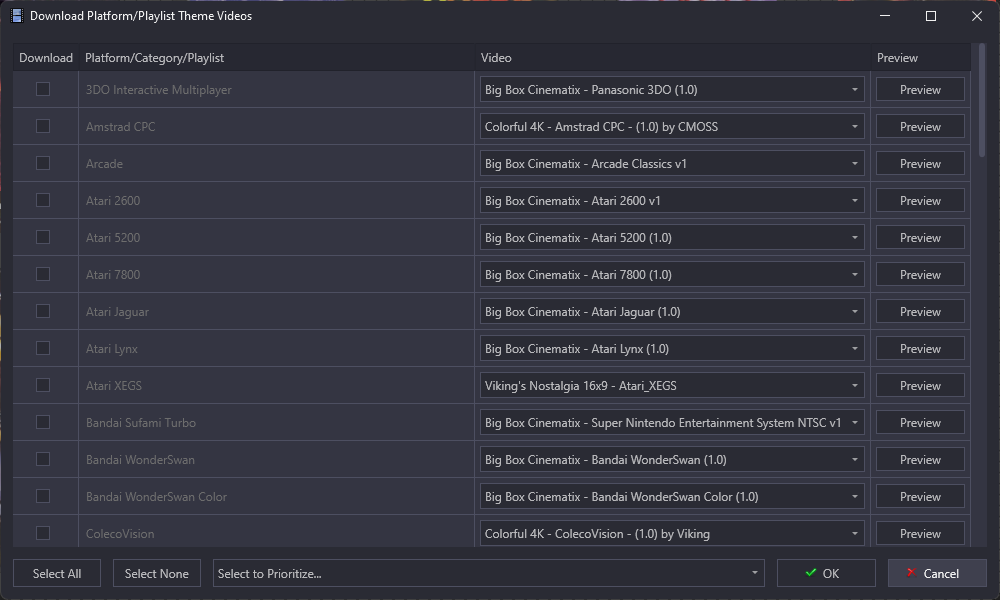This screenshot has width=1000, height=600.
Task: Open the Atari 5200 (1.0) video dropdown
Action: point(672,237)
